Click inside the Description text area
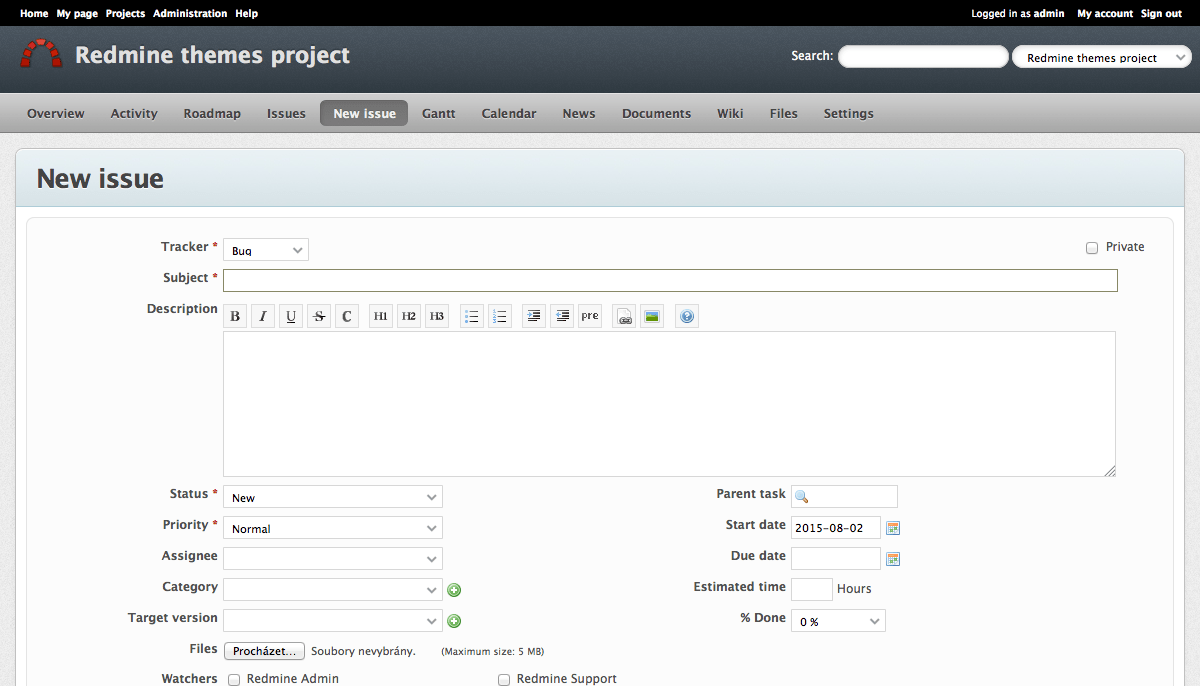Viewport: 1200px width, 686px height. 669,404
